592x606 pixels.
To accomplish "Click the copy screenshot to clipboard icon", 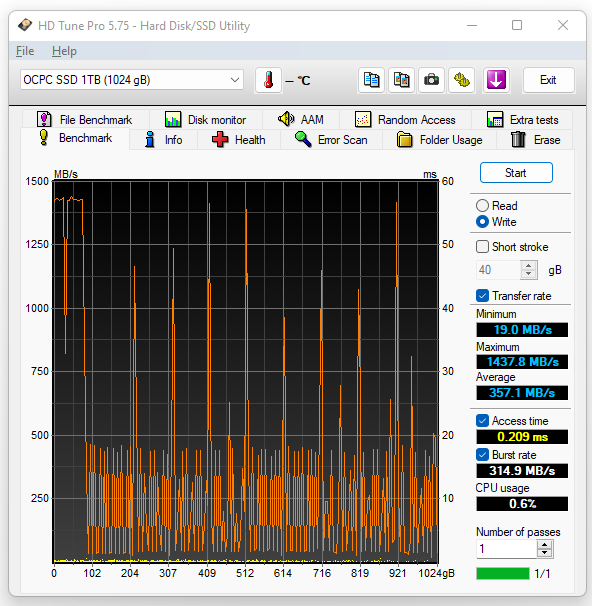I will (401, 80).
